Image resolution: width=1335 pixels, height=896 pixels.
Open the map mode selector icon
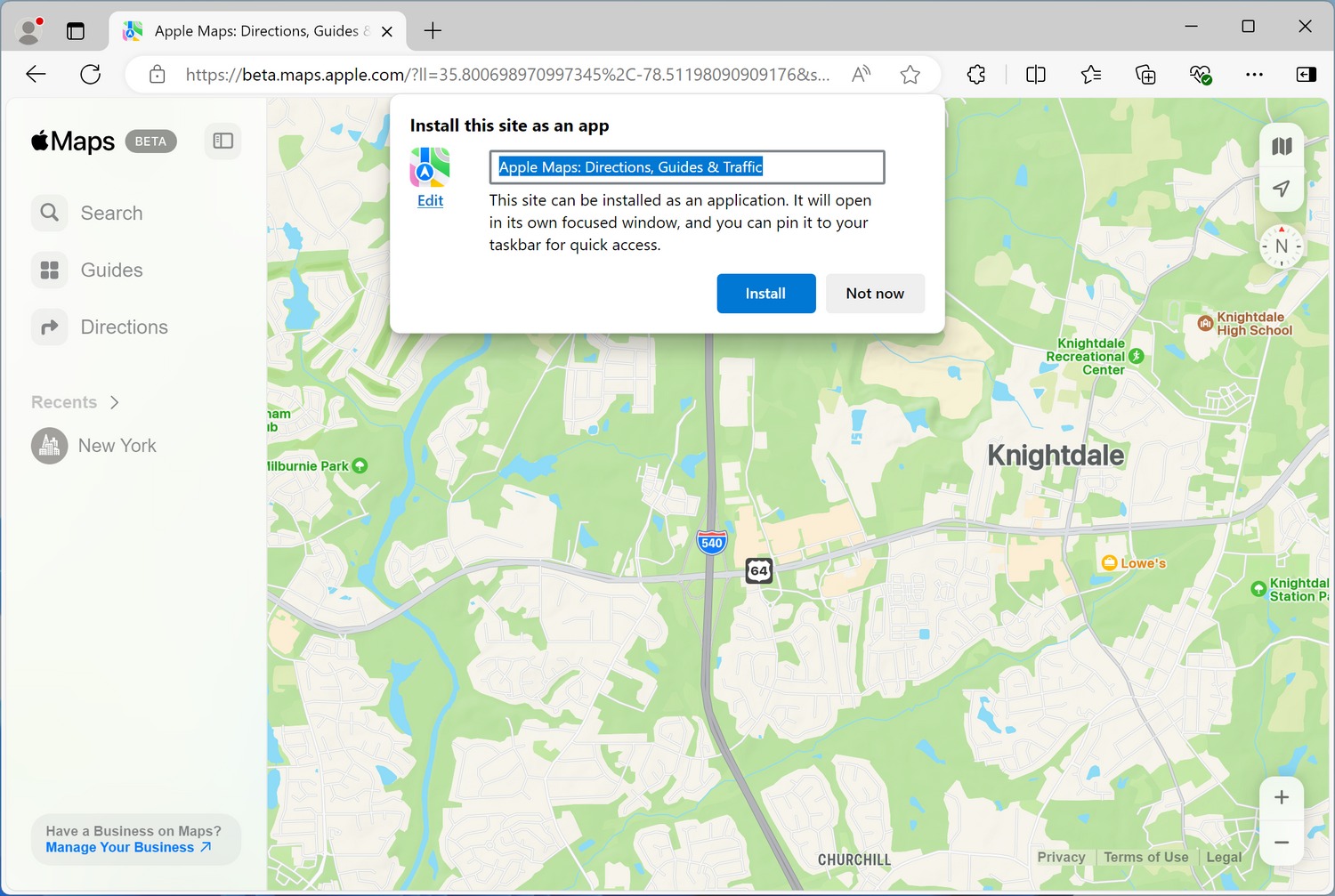click(x=1282, y=146)
